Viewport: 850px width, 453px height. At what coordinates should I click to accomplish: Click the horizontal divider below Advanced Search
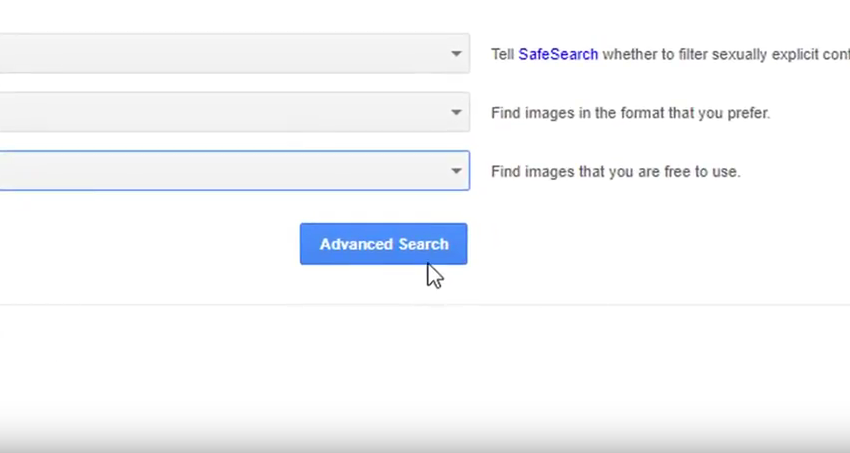point(400,304)
